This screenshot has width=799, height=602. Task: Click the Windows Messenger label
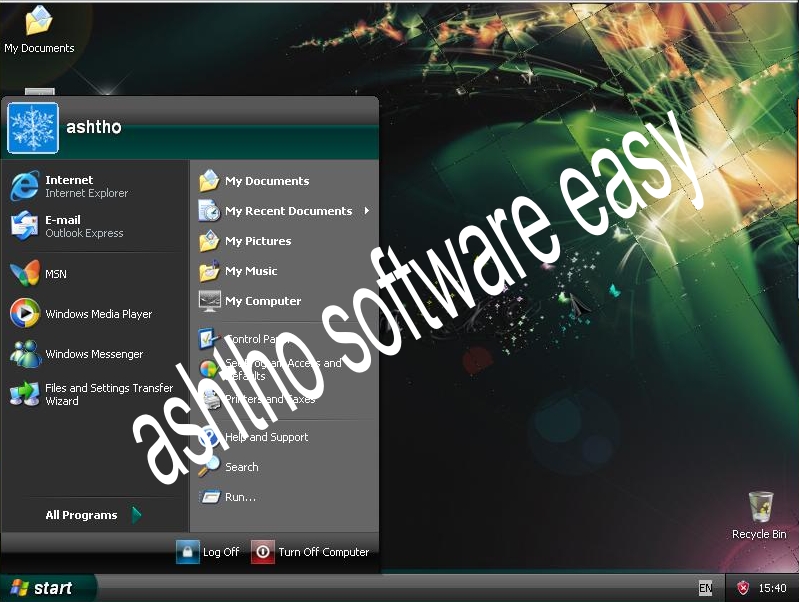(94, 354)
